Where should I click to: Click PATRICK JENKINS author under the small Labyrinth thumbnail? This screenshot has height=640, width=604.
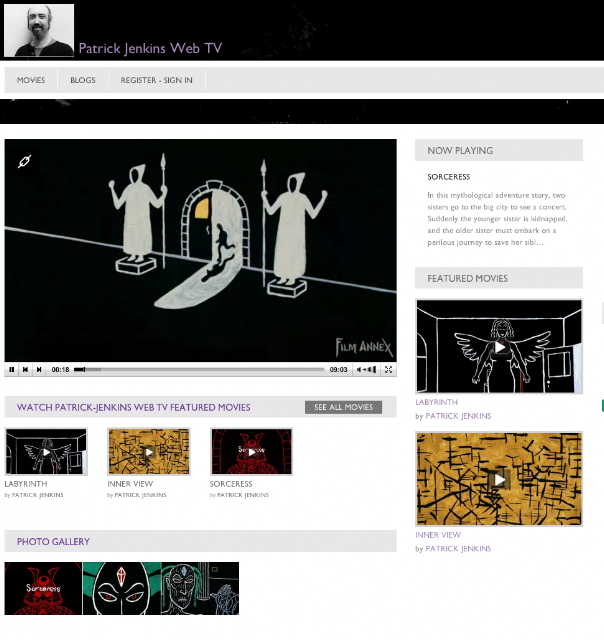tap(38, 495)
